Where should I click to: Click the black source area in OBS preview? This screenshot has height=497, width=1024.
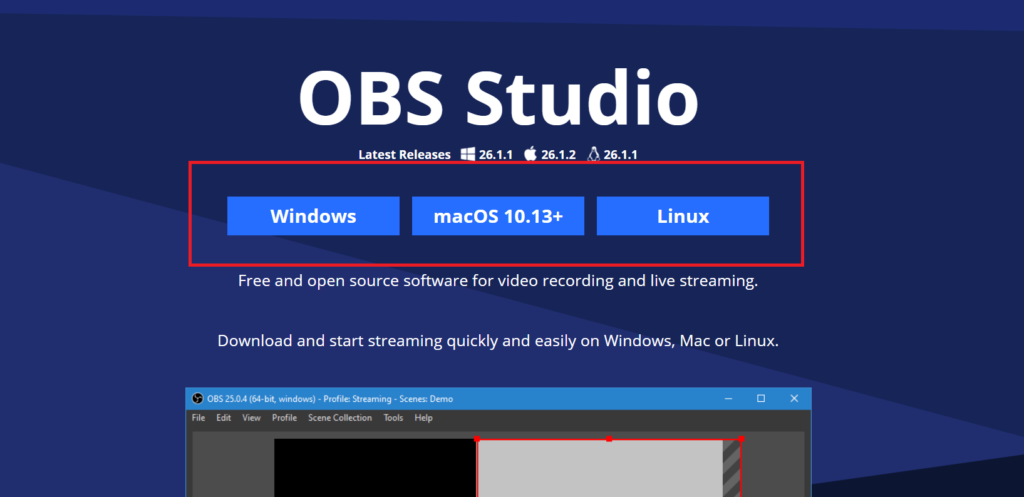[376, 468]
